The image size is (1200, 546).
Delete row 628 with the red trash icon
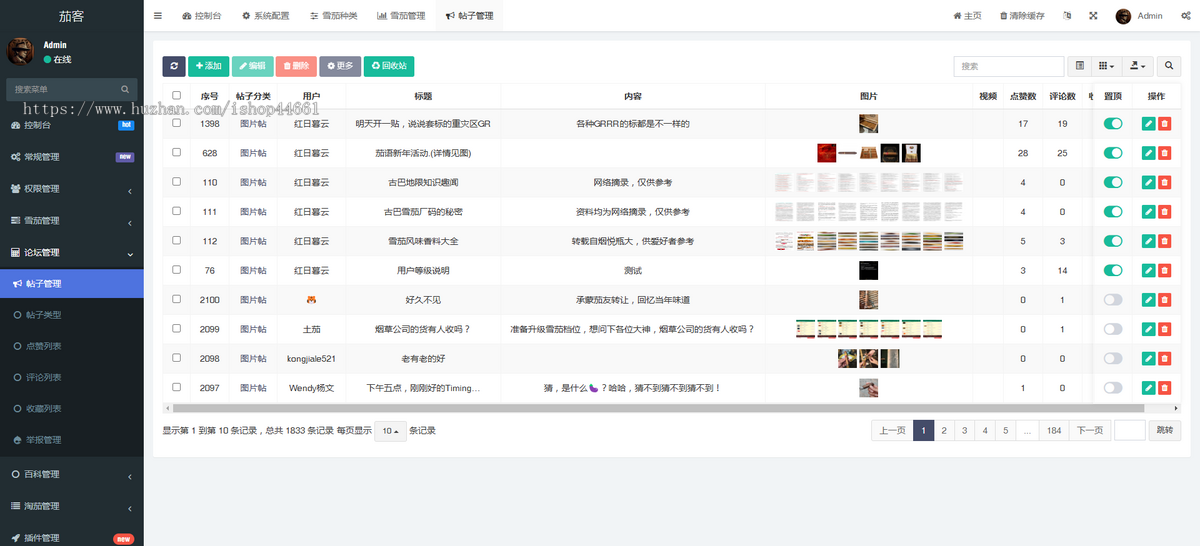coord(1164,153)
